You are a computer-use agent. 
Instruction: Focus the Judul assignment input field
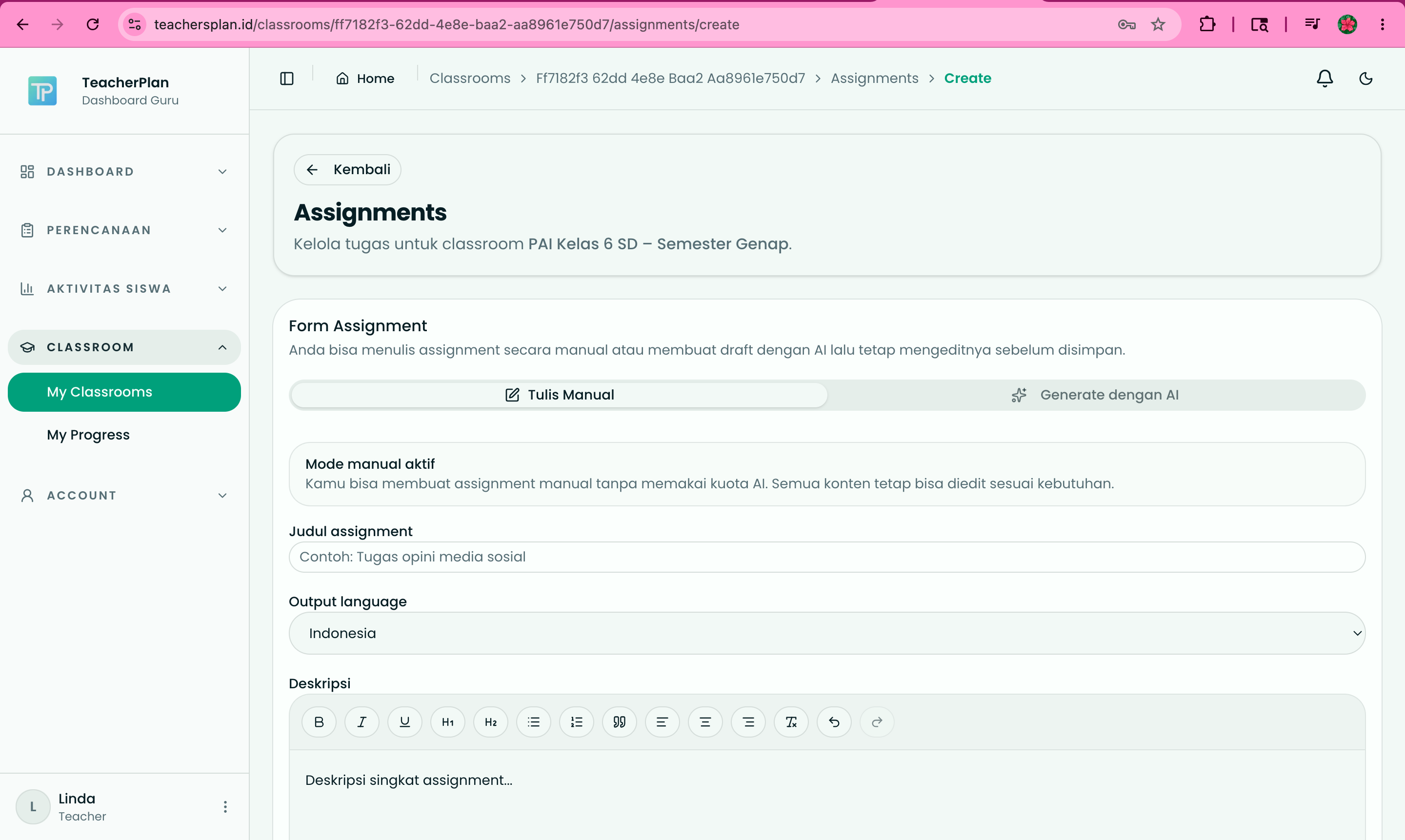tap(826, 557)
